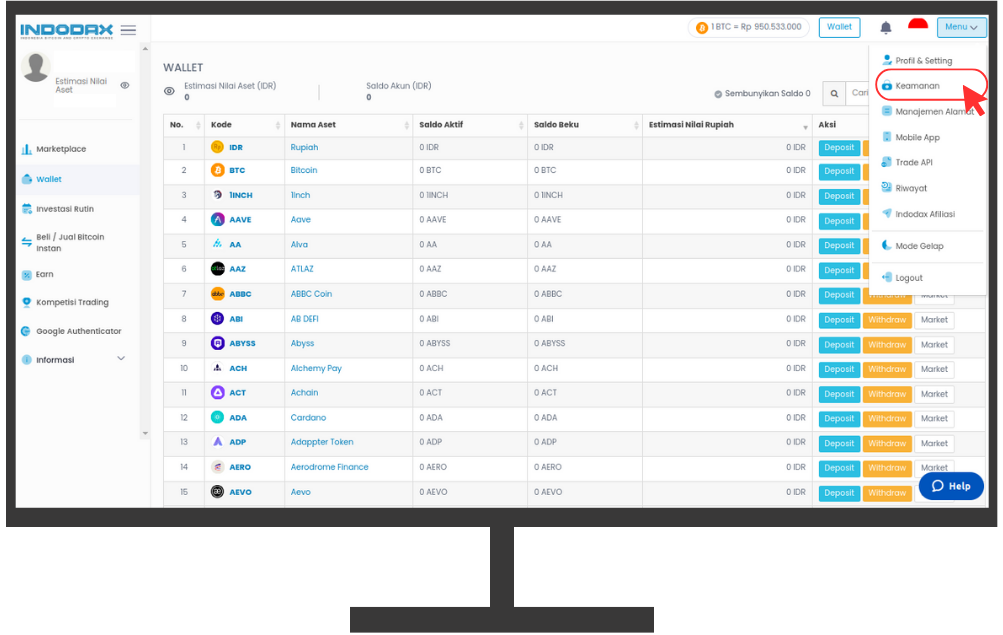This screenshot has height=635, width=1003.
Task: Switch on Mode Gelap dark mode
Action: pos(913,246)
